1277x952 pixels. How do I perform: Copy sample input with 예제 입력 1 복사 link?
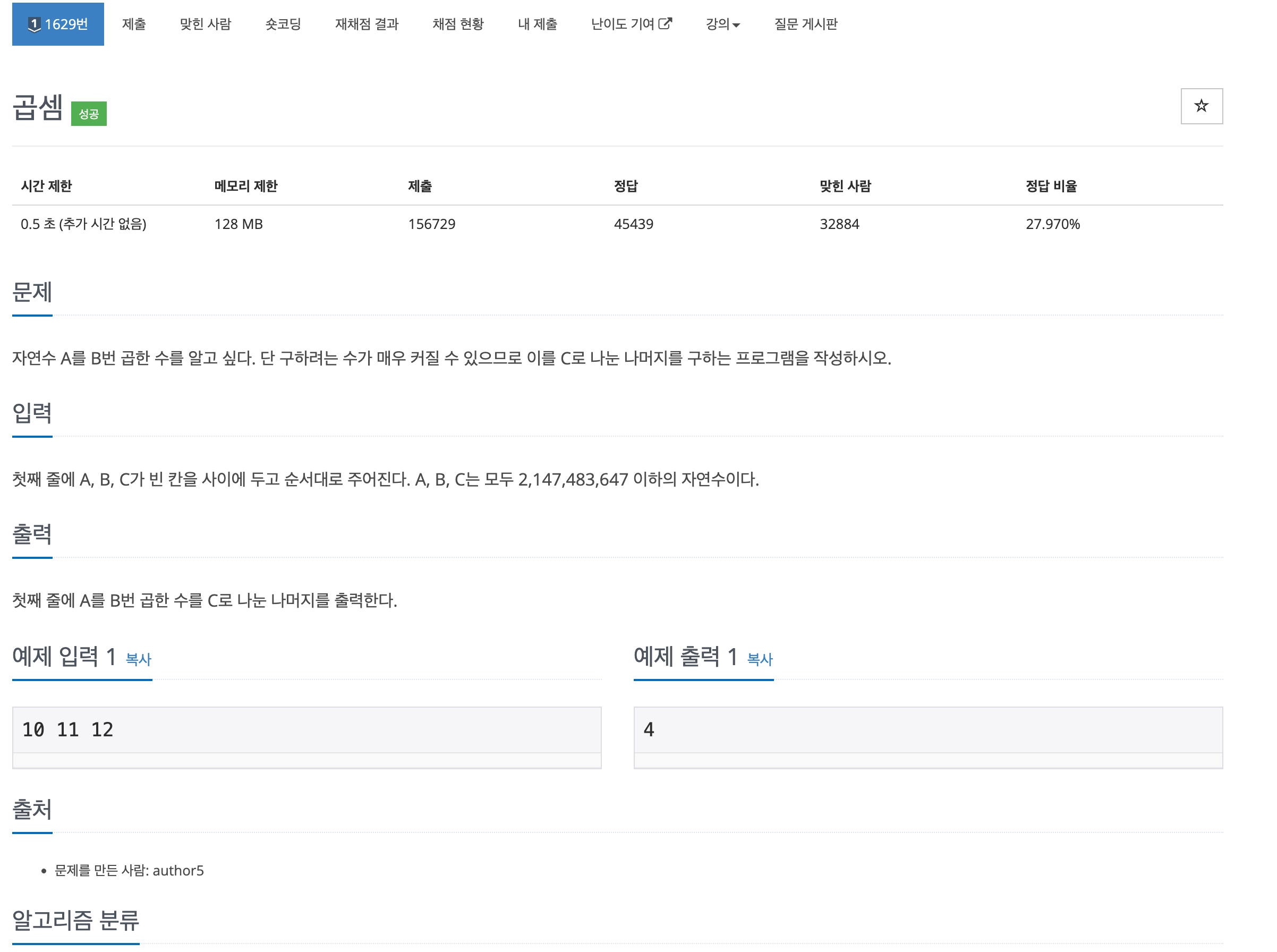138,660
